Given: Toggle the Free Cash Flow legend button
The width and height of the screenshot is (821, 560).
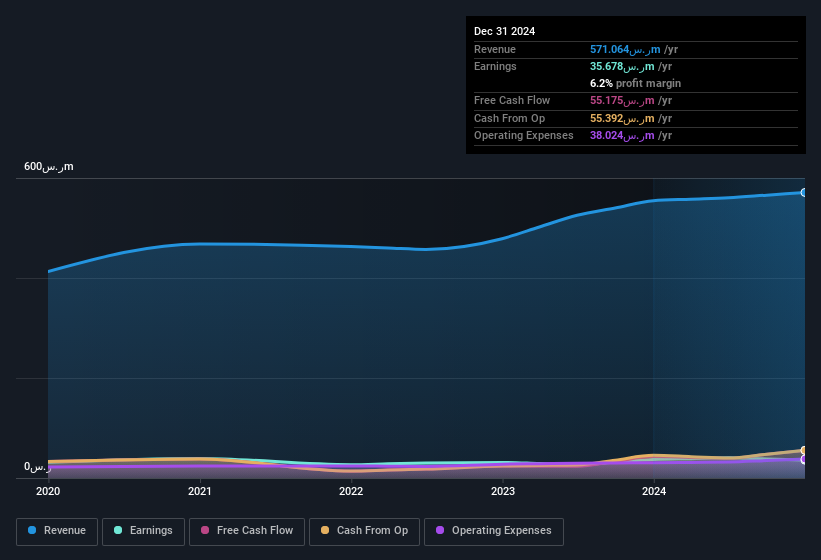Looking at the screenshot, I should [247, 531].
